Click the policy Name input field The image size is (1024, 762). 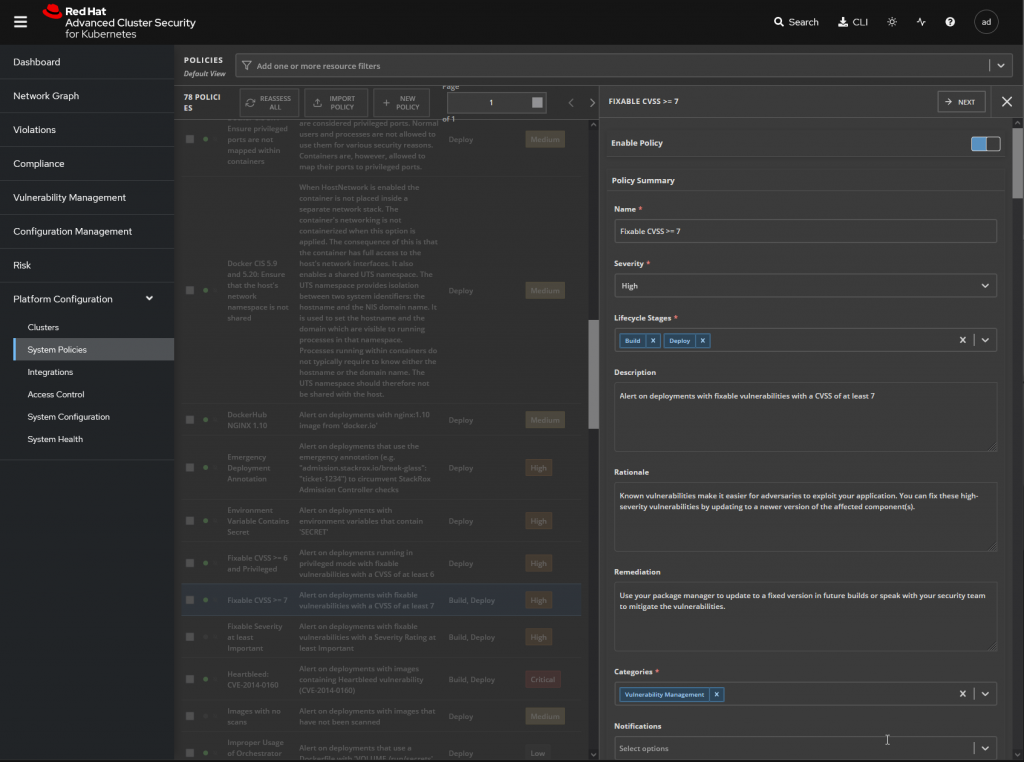click(805, 231)
